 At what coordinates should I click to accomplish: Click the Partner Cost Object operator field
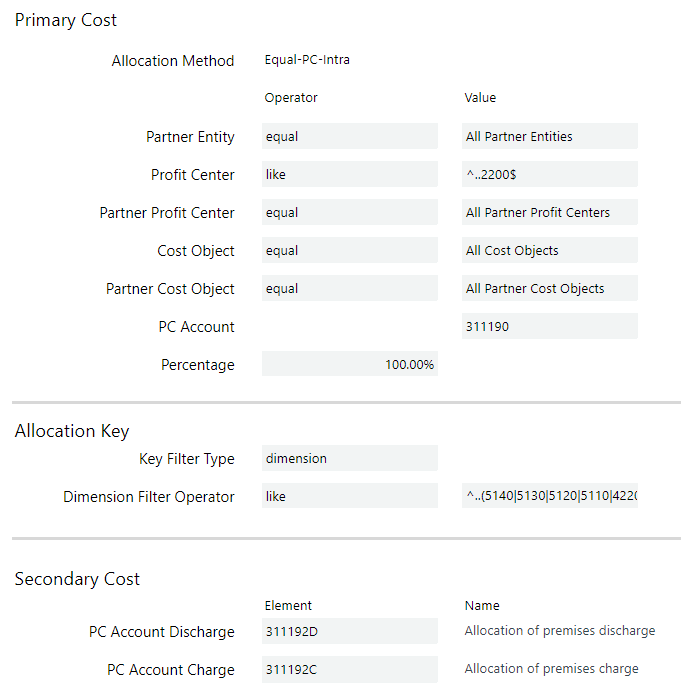click(x=349, y=289)
